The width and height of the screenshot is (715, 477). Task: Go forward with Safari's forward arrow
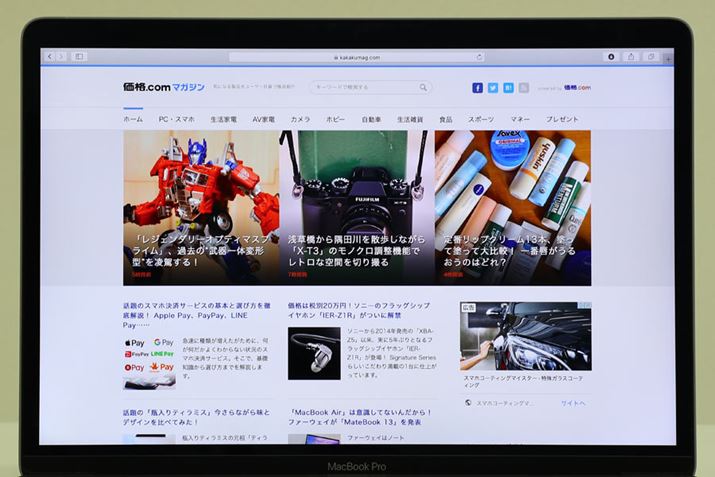(x=61, y=57)
